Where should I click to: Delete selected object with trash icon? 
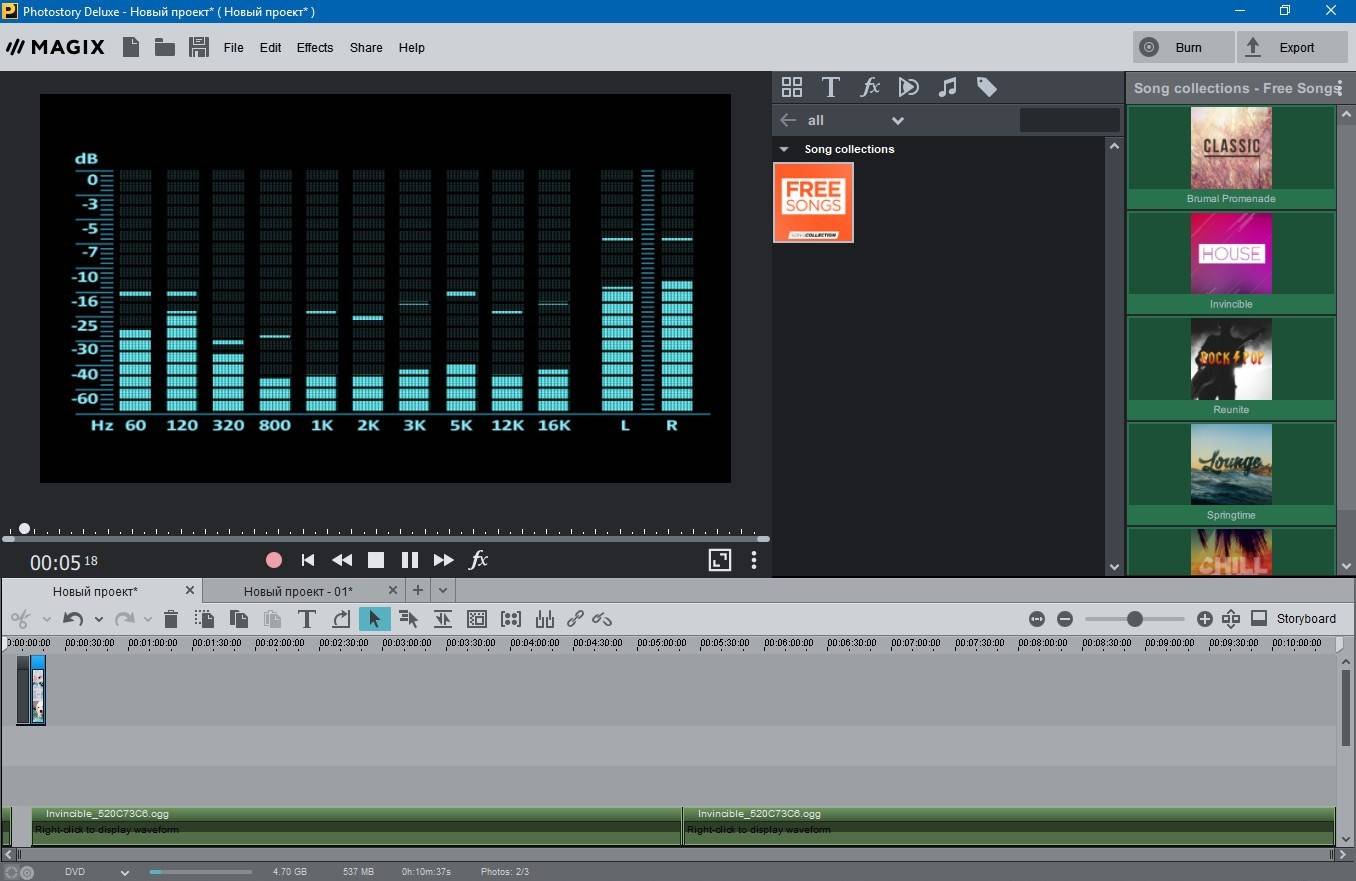tap(171, 619)
